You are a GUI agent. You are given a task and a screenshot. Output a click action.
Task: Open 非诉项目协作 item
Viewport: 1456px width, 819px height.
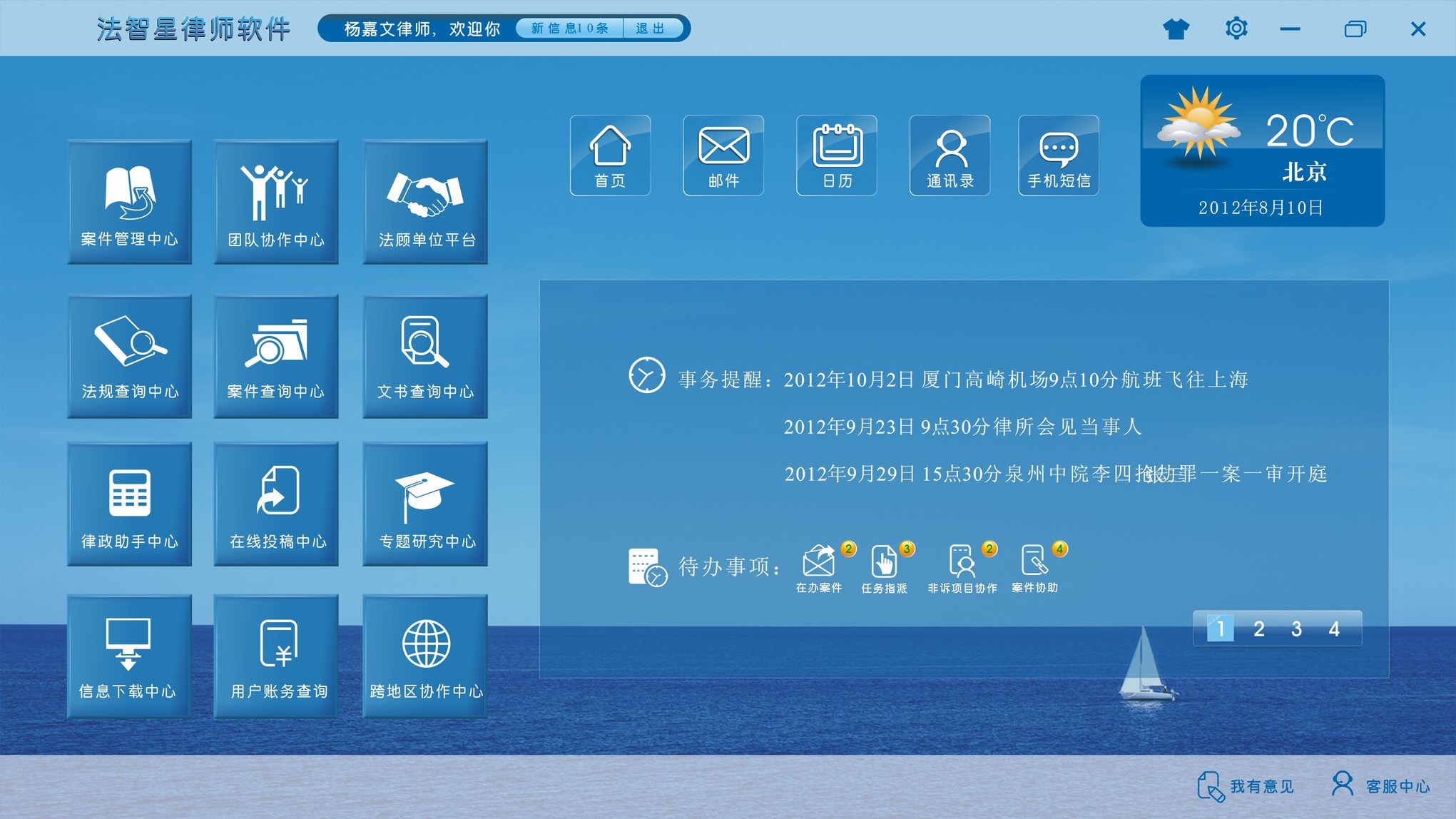963,567
